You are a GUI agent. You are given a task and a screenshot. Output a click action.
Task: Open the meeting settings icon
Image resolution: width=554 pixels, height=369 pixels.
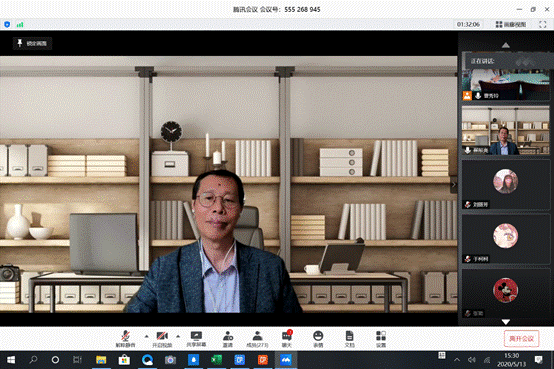tap(381, 339)
